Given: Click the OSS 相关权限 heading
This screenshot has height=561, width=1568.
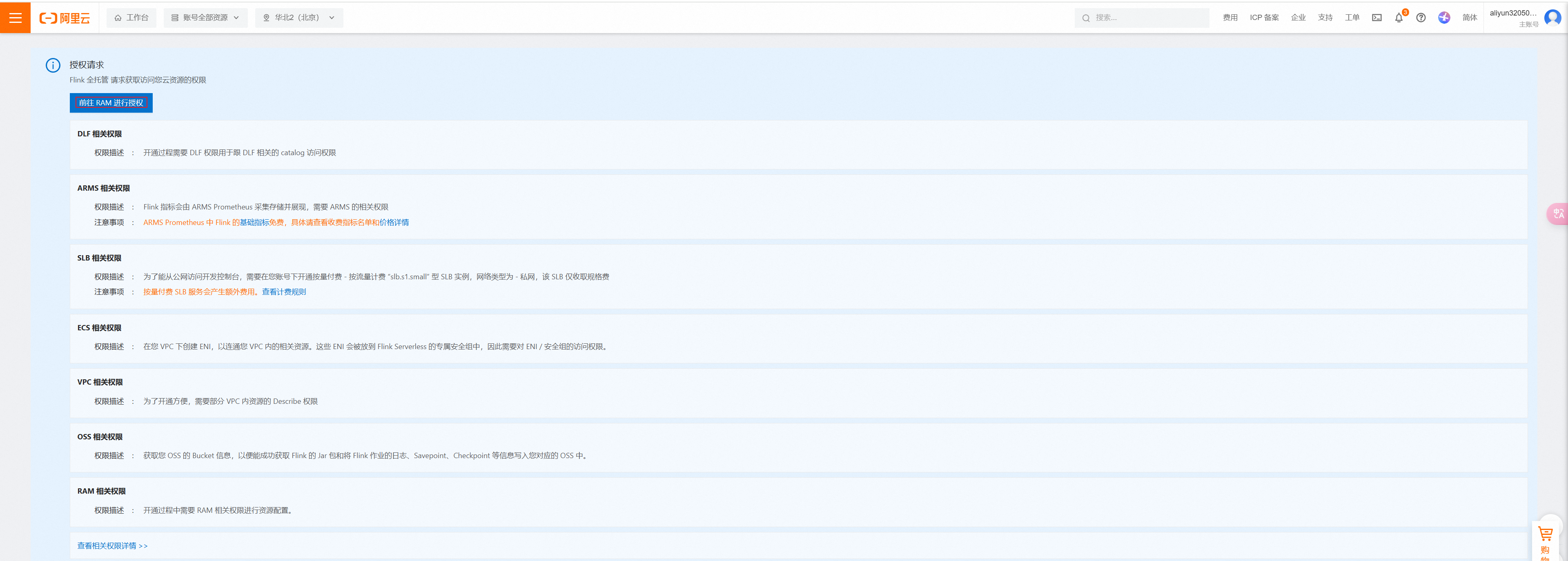Looking at the screenshot, I should [x=100, y=437].
